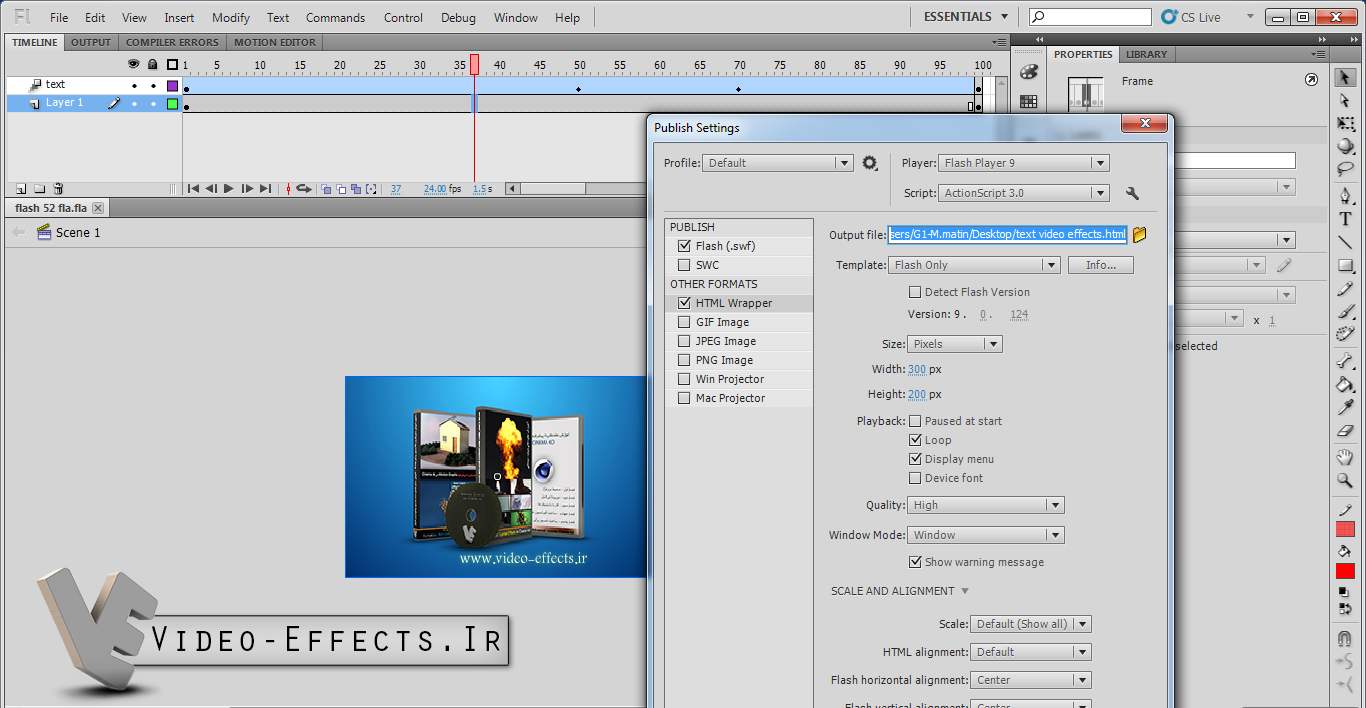Select the Lasso tool
Image resolution: width=1366 pixels, height=708 pixels.
[1345, 169]
